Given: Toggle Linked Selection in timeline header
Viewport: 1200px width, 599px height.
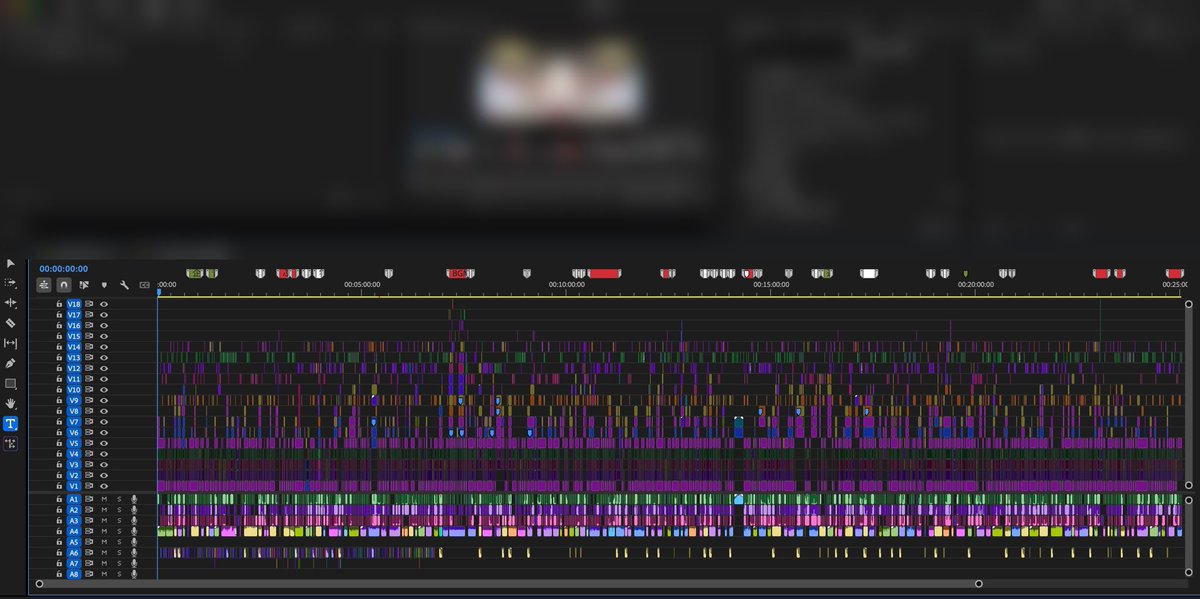Looking at the screenshot, I should click(x=84, y=285).
